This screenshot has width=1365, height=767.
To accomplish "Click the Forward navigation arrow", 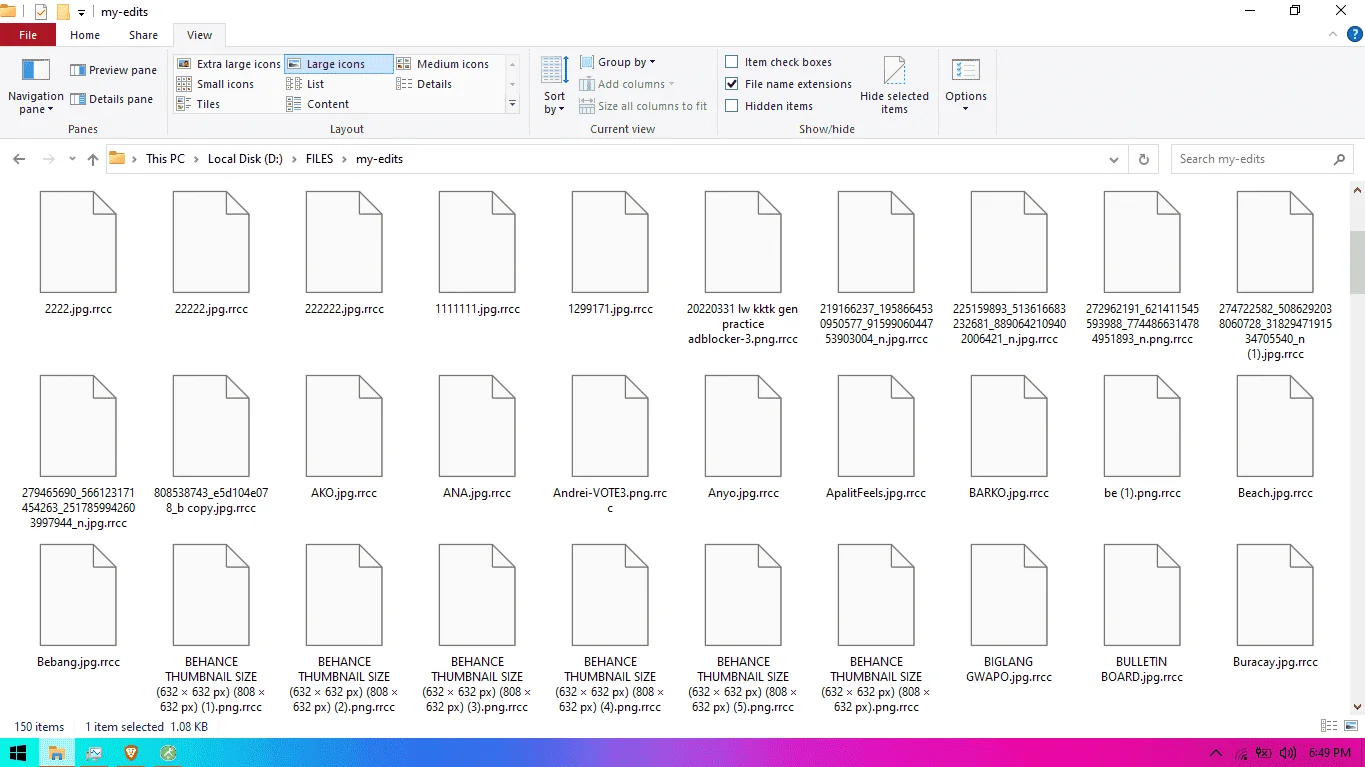I will point(48,159).
